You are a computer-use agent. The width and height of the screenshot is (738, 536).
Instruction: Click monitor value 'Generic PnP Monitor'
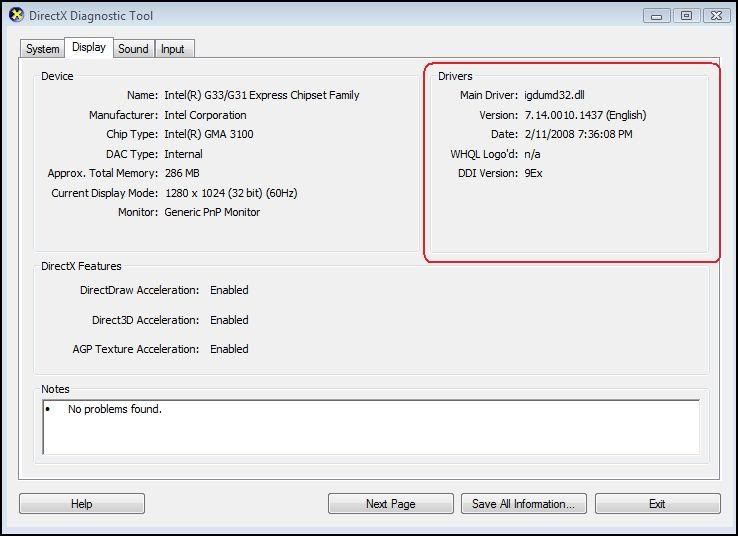[x=212, y=212]
